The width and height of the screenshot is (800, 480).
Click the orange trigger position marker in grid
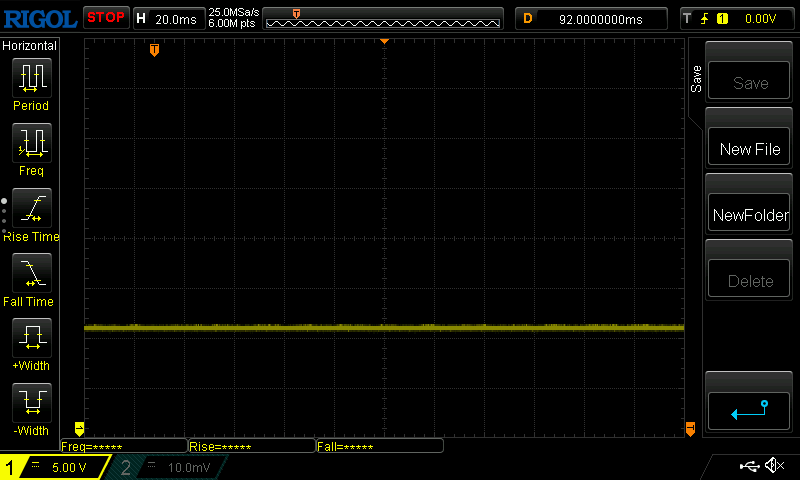(154, 50)
